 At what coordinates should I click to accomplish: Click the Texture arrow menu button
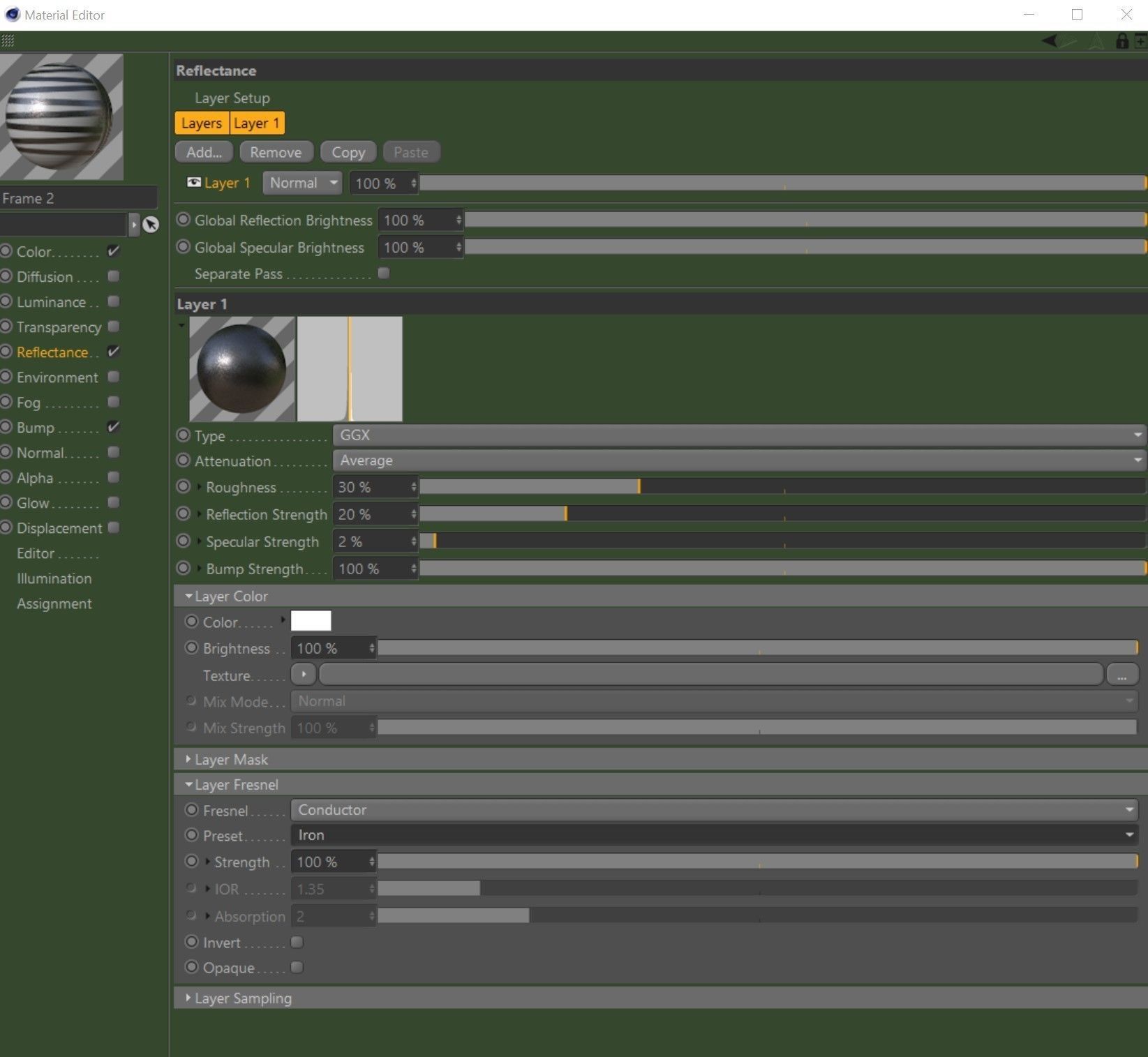point(304,675)
